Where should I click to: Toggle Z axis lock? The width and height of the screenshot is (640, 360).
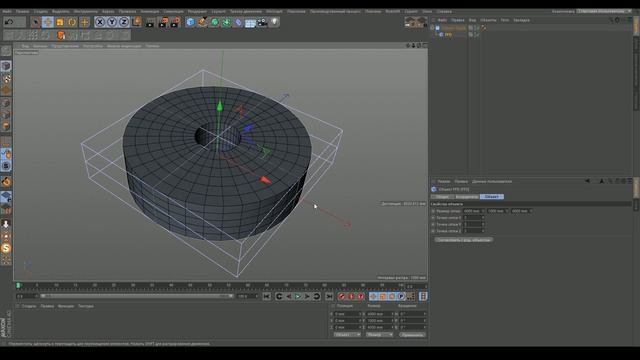(124, 22)
